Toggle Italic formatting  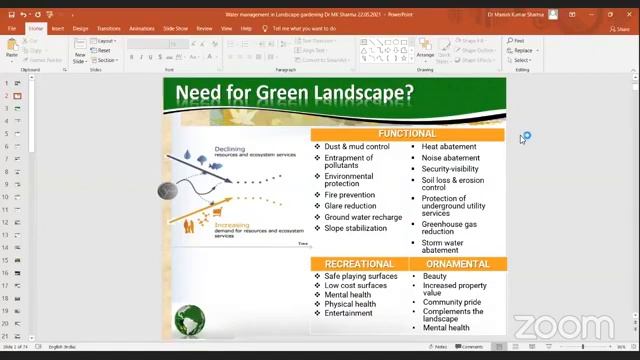coord(141,58)
